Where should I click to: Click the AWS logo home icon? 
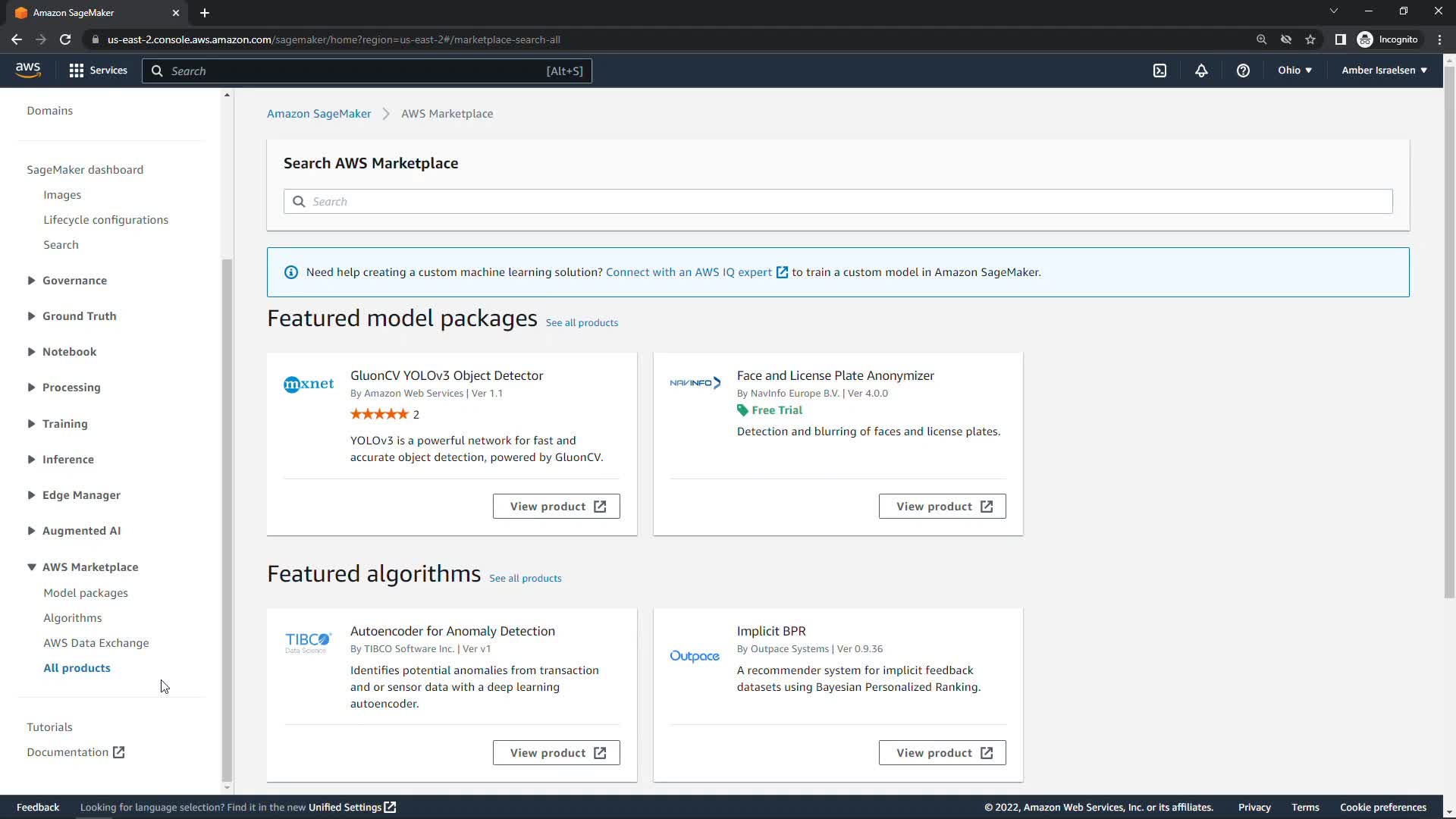[28, 70]
